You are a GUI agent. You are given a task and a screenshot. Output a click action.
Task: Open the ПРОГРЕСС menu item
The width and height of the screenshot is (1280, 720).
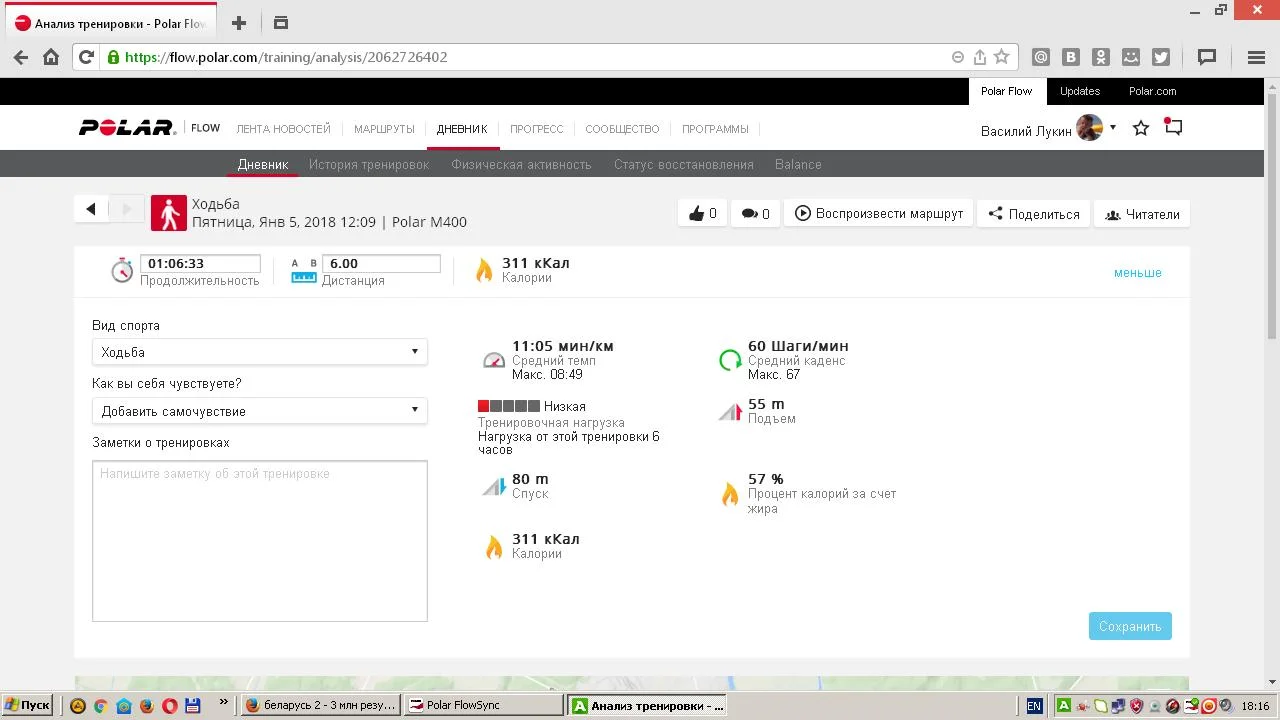pyautogui.click(x=536, y=129)
